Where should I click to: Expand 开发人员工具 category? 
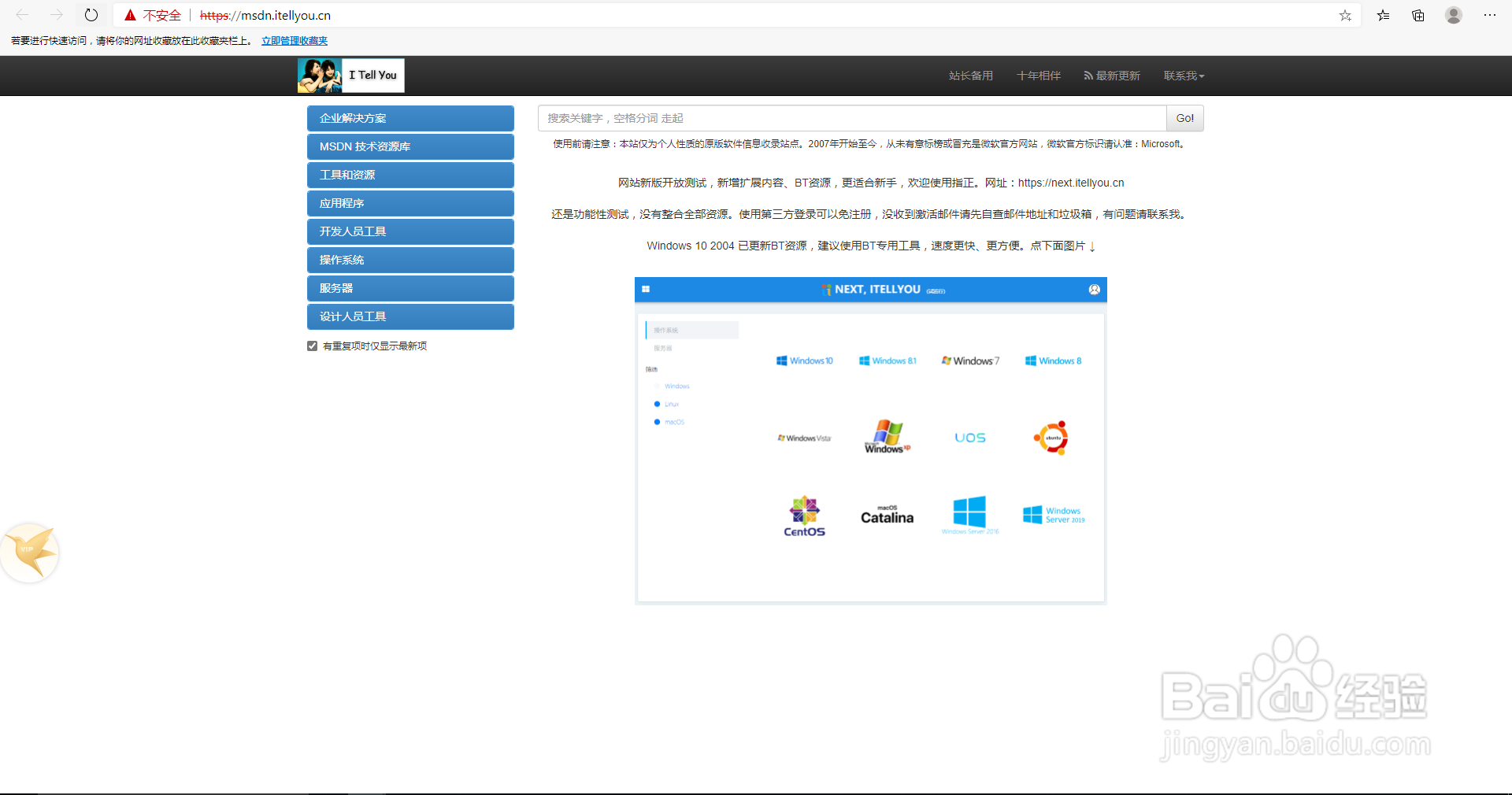[x=410, y=231]
